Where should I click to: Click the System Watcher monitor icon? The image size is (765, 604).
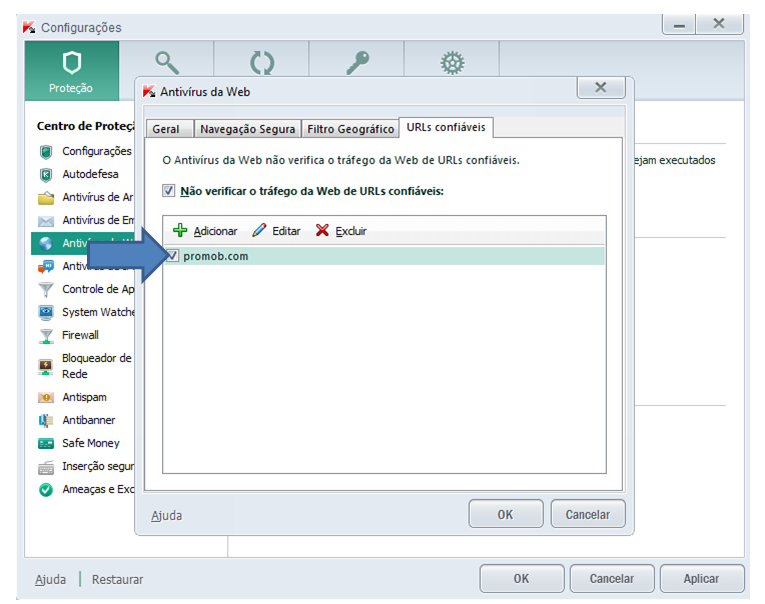pos(46,312)
